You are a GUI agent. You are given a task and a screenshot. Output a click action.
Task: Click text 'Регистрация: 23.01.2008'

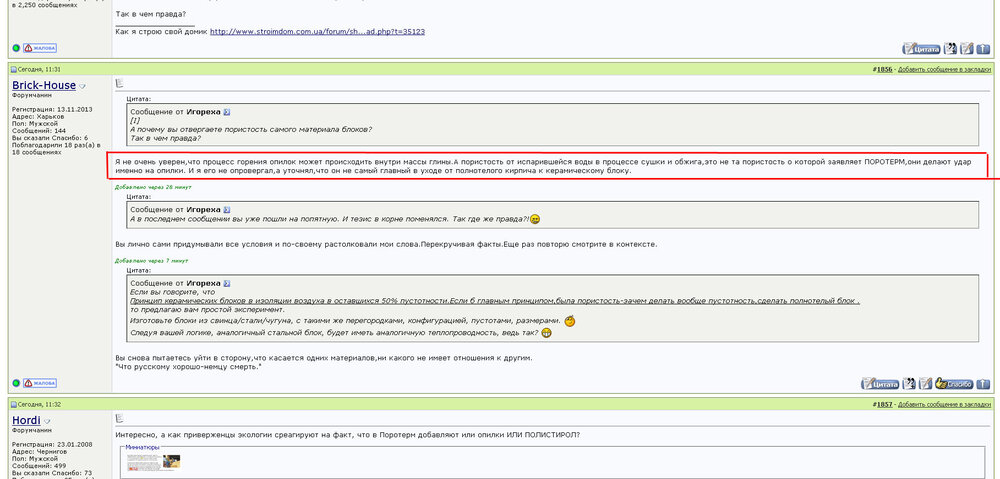tap(52, 445)
